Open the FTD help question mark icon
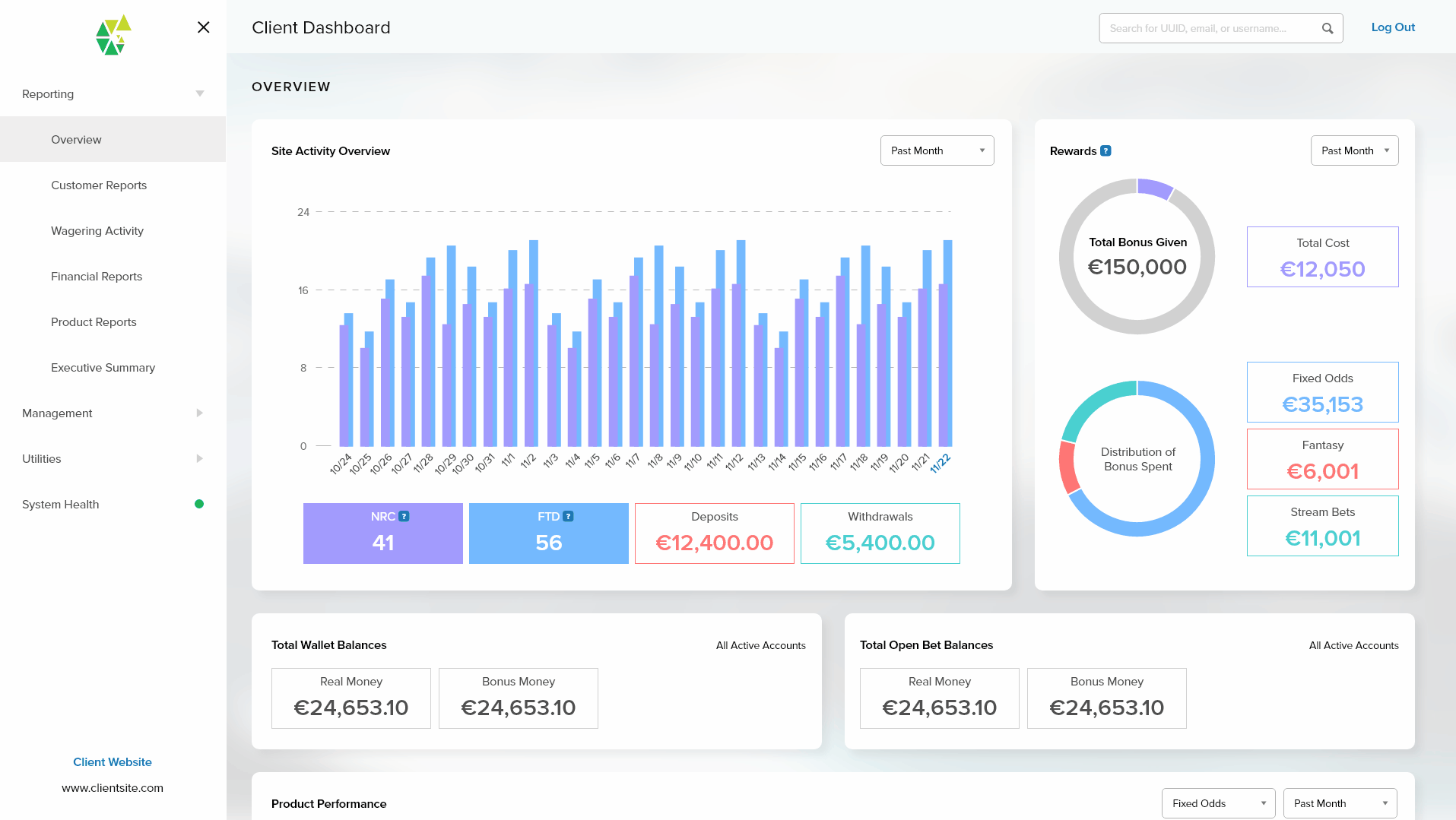Screen dimensions: 1456x820 tap(568, 516)
